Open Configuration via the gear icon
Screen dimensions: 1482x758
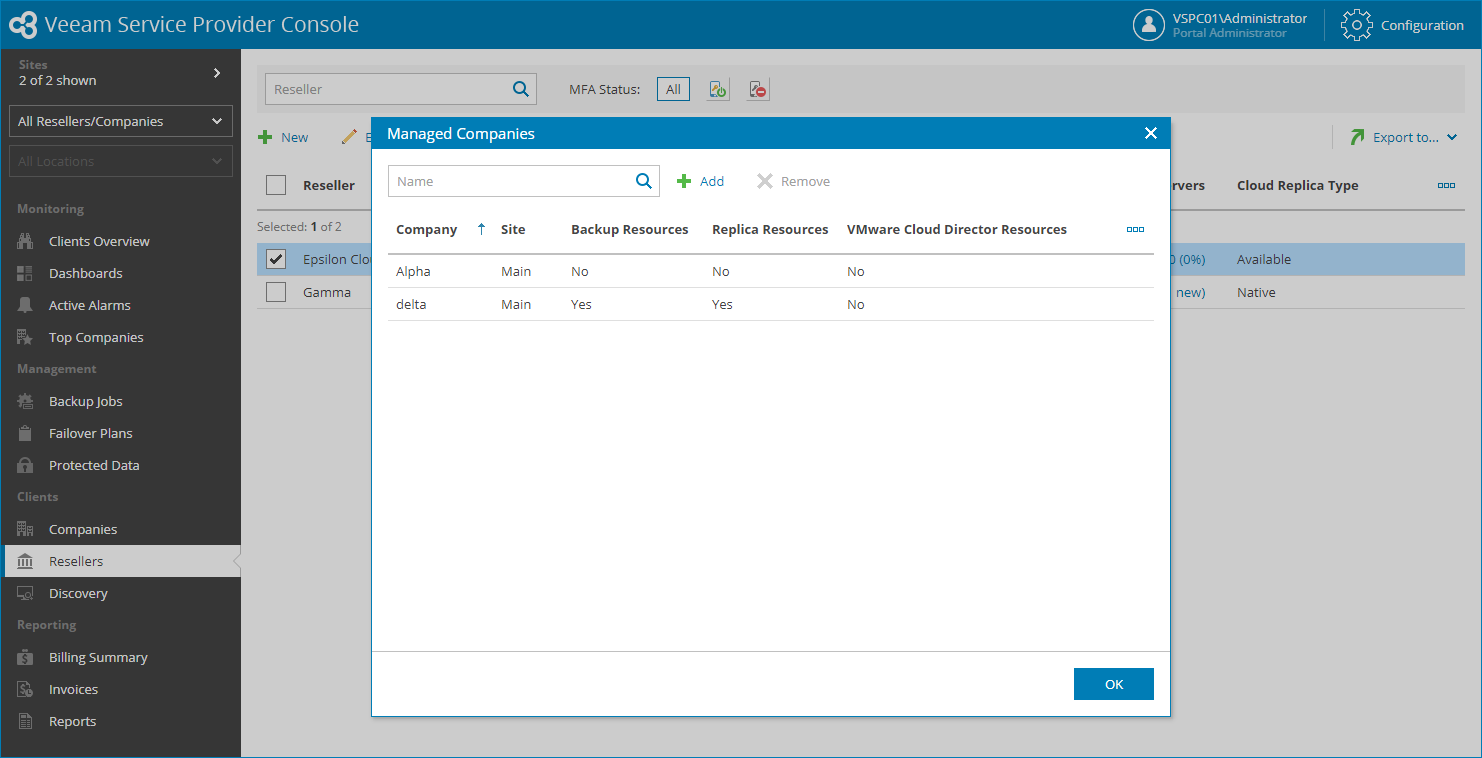tap(1356, 25)
